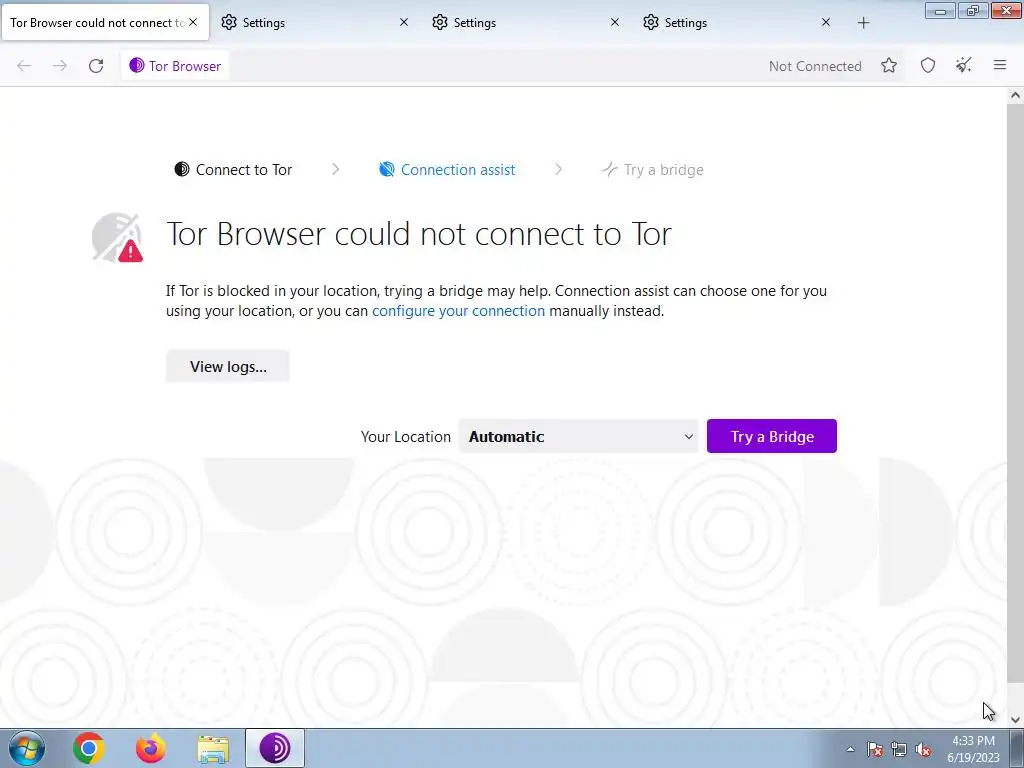Launch Google Chrome from the taskbar
The height and width of the screenshot is (768, 1024).
pos(88,748)
